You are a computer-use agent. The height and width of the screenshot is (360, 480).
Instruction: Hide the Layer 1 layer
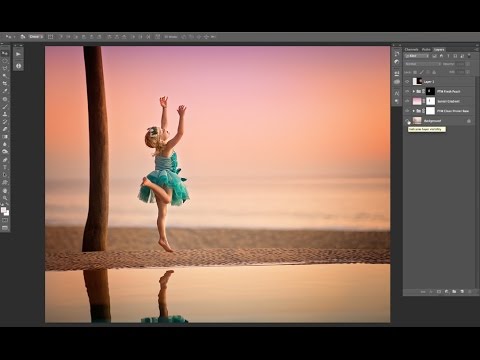click(407, 81)
